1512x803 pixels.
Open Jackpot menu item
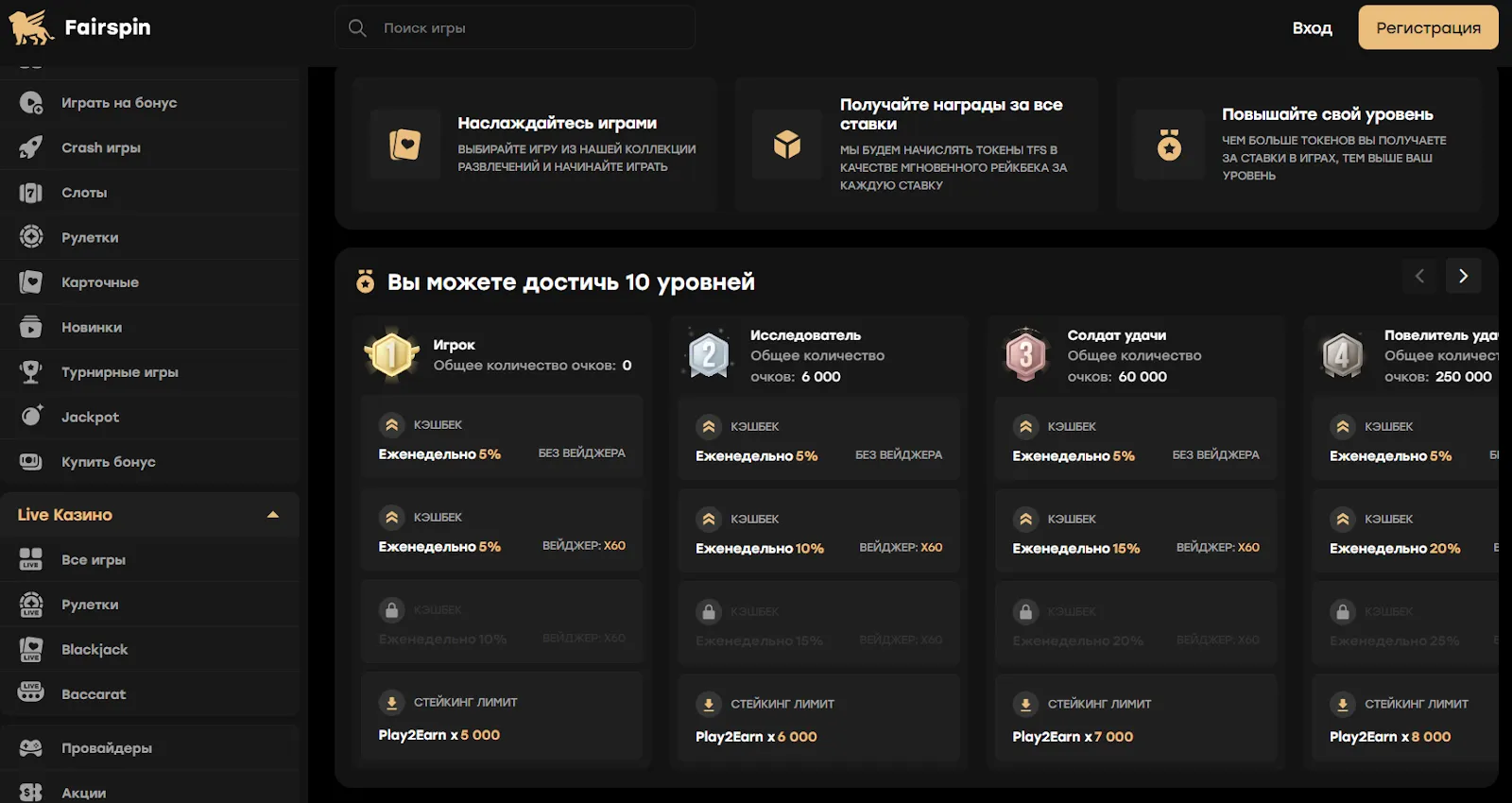(x=150, y=417)
